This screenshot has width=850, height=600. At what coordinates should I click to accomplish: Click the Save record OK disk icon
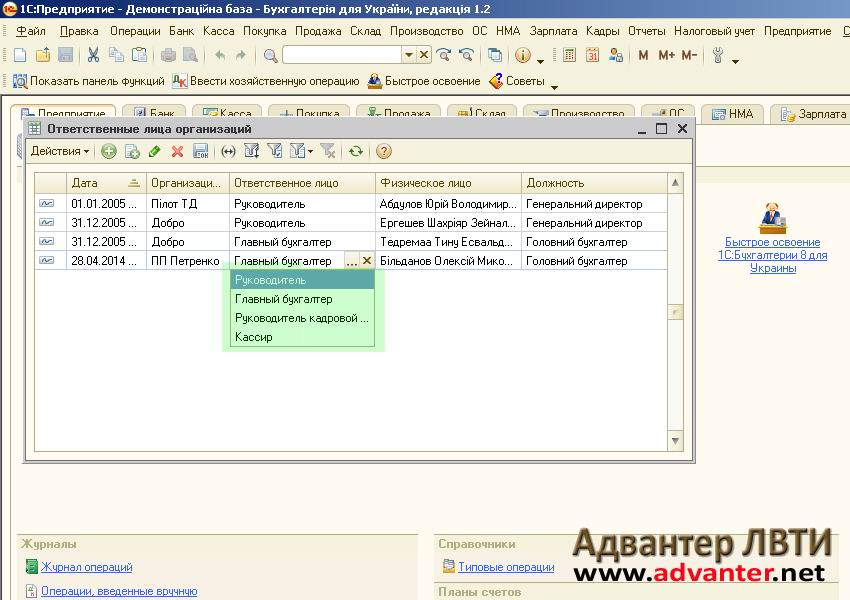(x=201, y=151)
